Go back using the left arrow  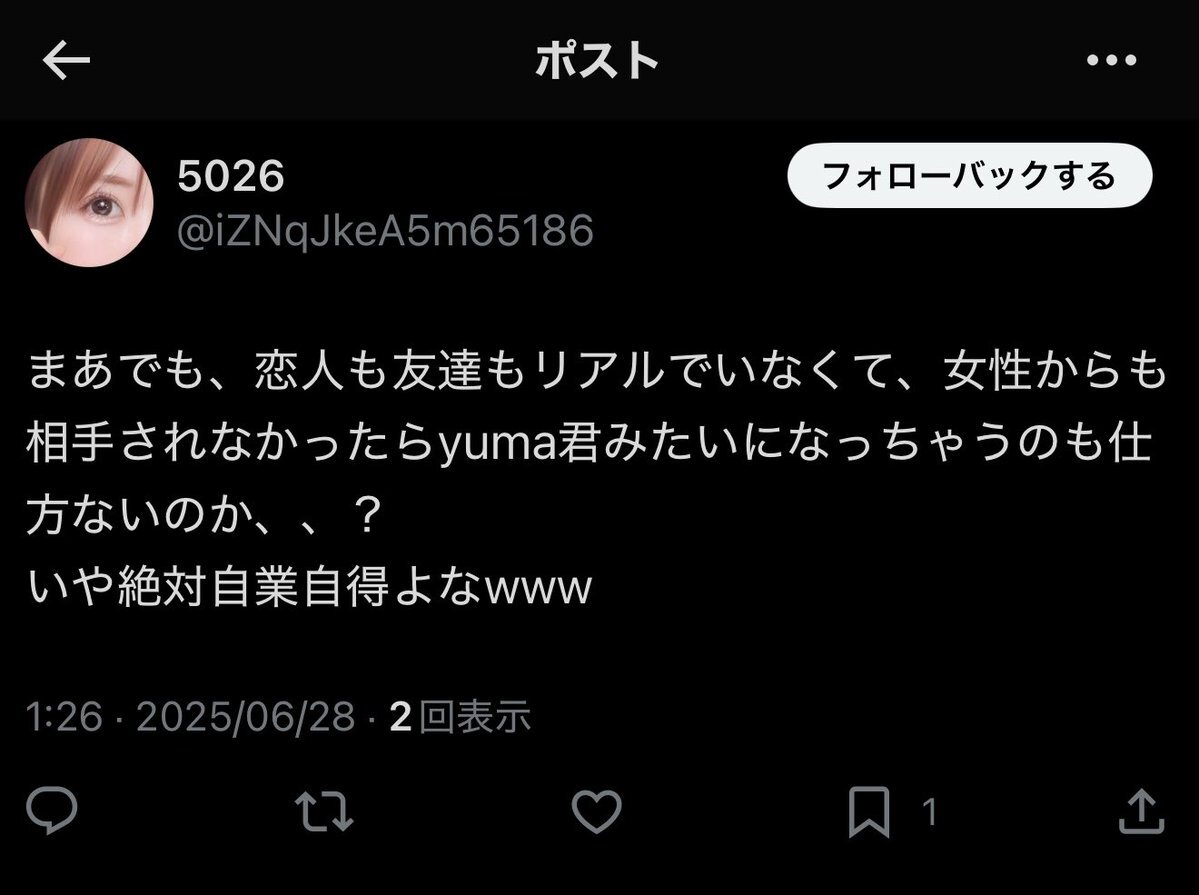tap(66, 60)
